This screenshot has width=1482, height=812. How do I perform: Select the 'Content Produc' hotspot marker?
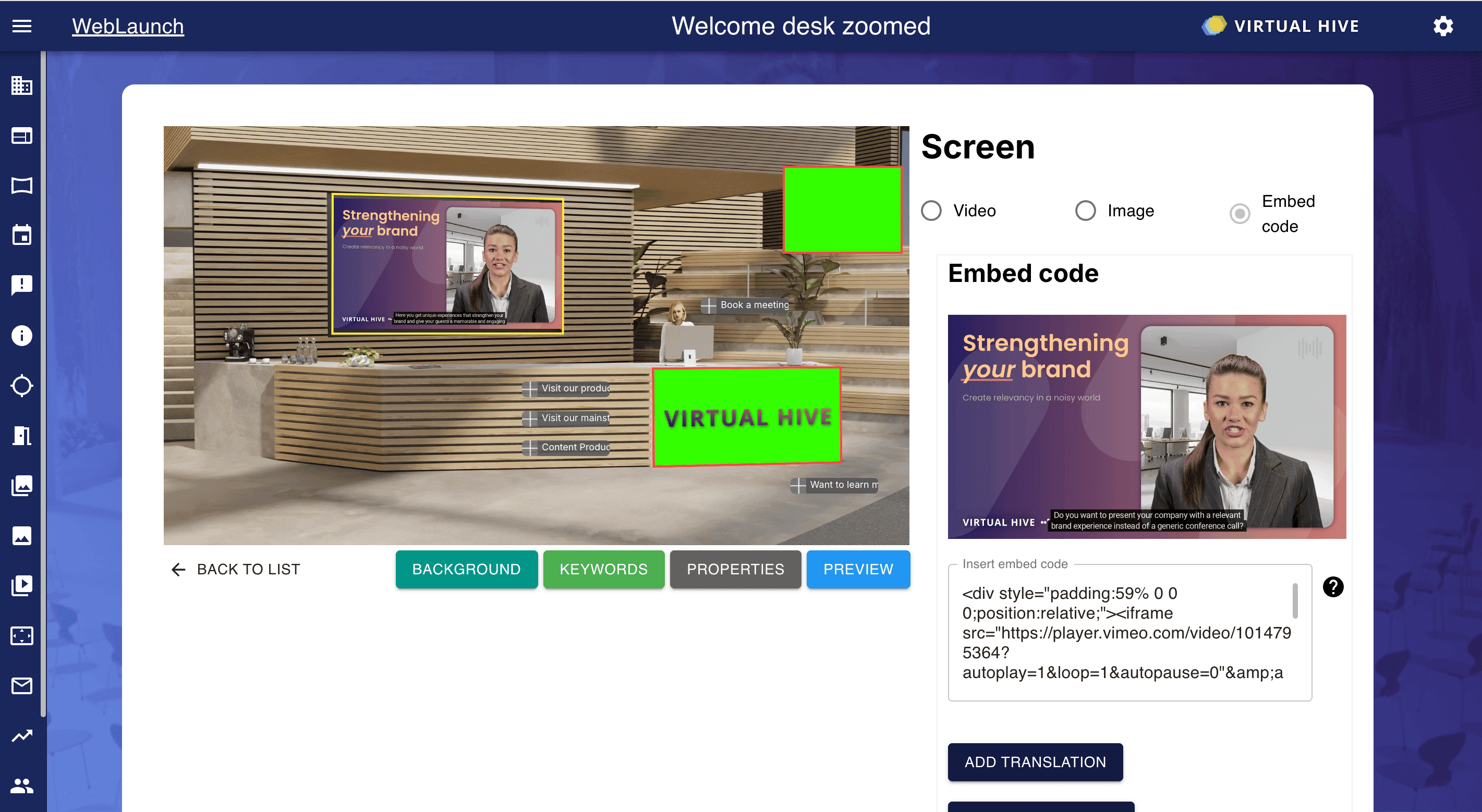point(566,447)
